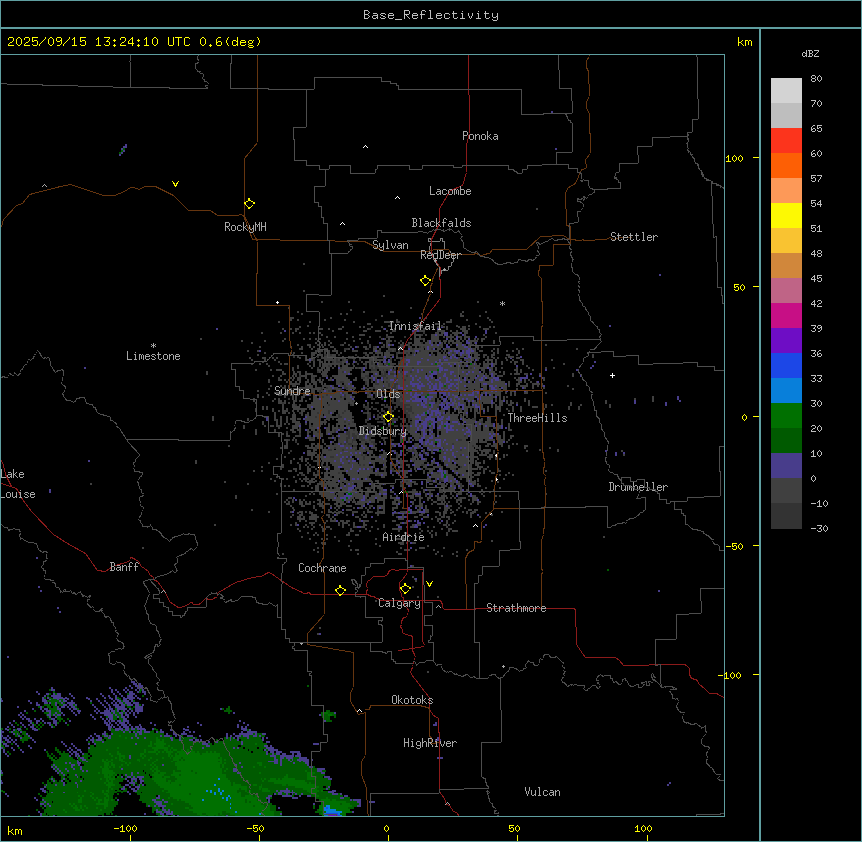Viewport: 862px width, 842px height.
Task: Pick the purple 36-39 dBZ legend swatch
Action: click(x=786, y=341)
